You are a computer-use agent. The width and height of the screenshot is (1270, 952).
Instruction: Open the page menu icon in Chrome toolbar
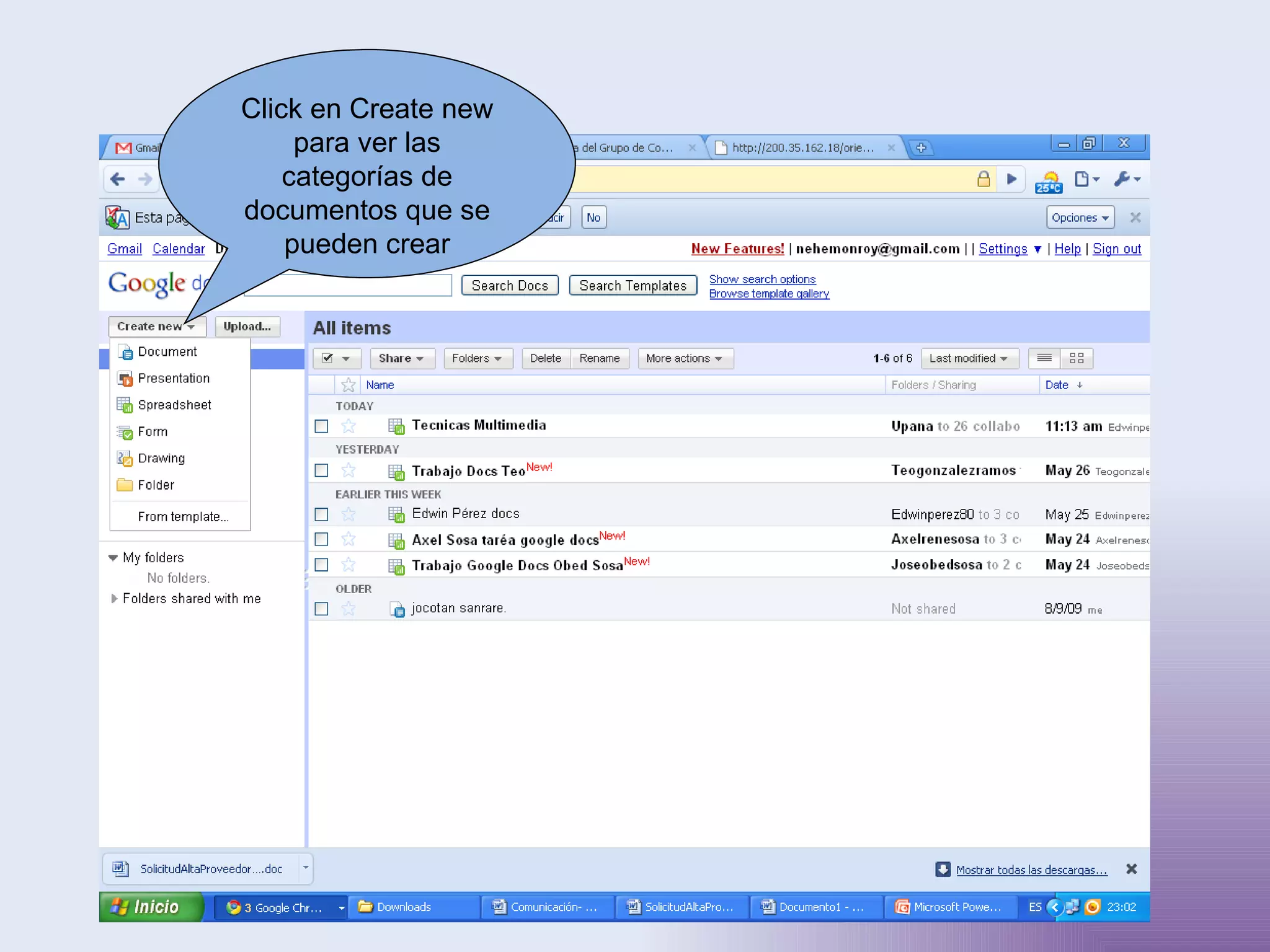coord(1086,179)
